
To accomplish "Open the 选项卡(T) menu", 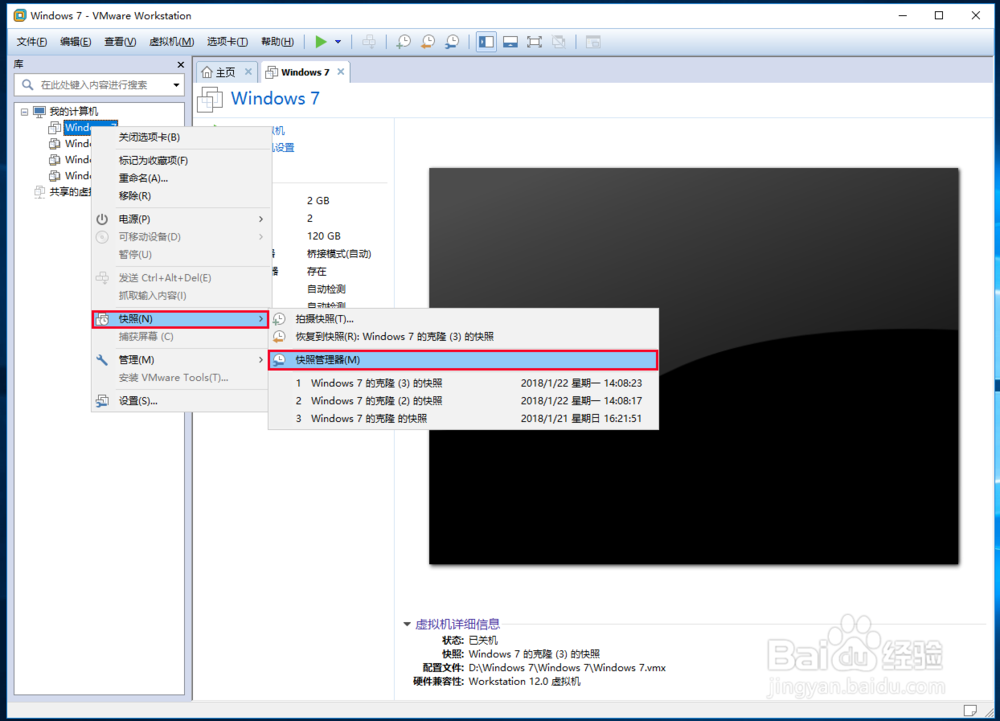I will click(227, 42).
